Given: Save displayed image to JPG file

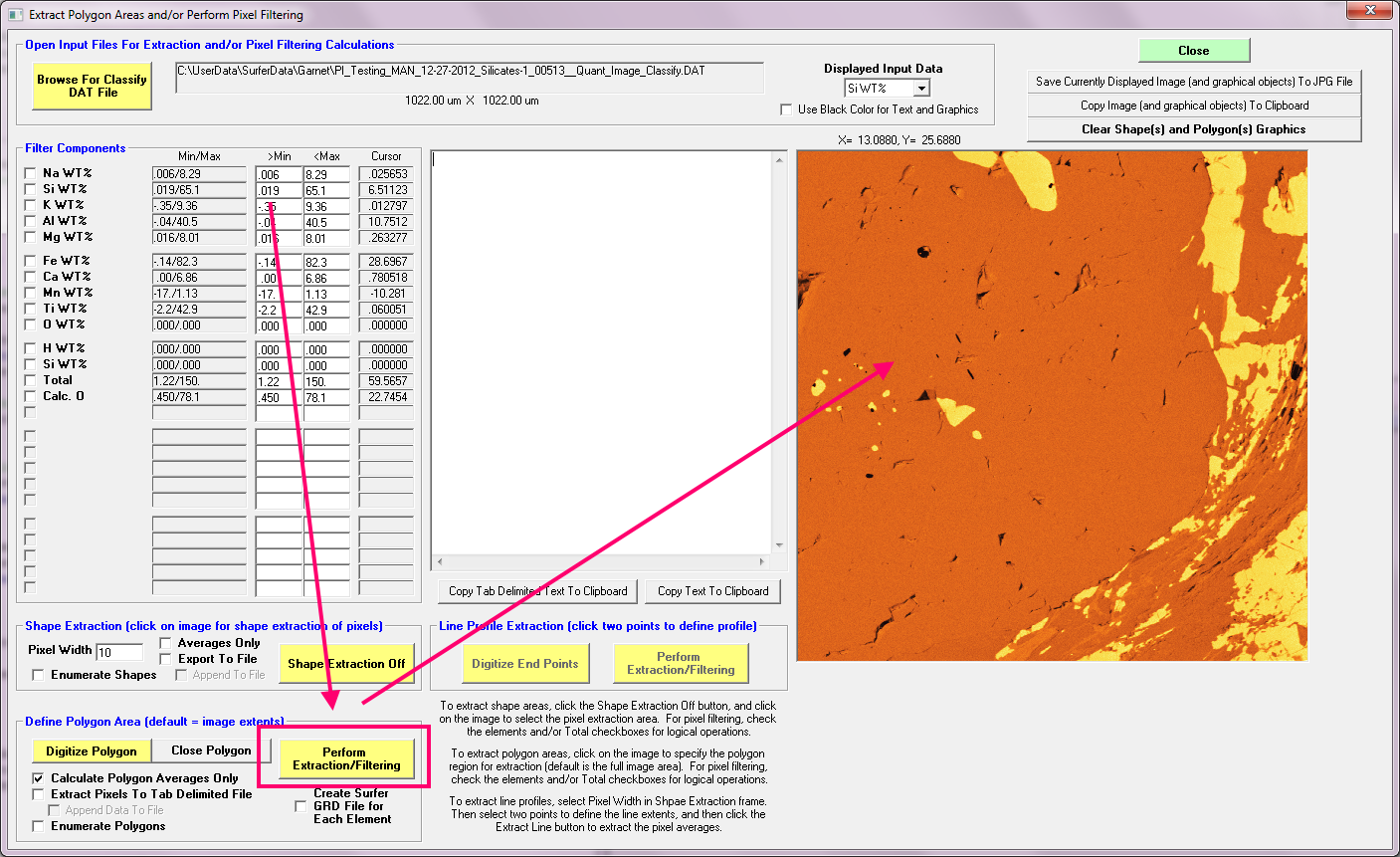Looking at the screenshot, I should pos(1193,82).
